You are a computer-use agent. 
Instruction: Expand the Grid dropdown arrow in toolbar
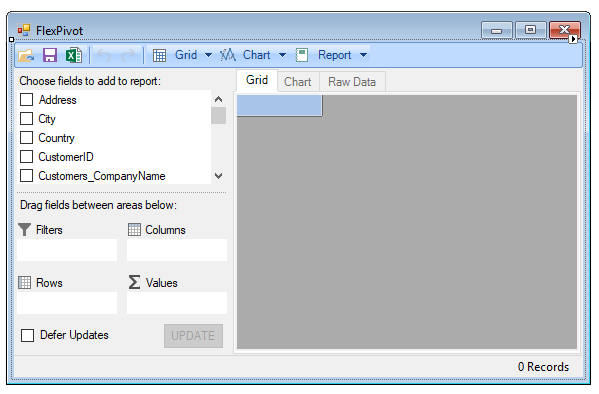click(208, 55)
